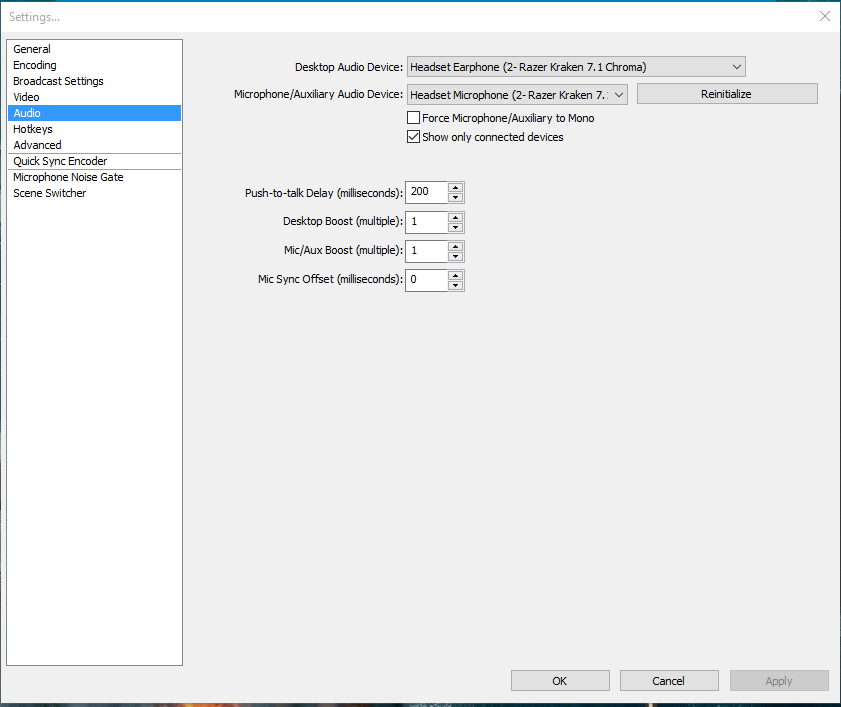Click the Mic Sync Offset value field
841x707 pixels.
(426, 279)
